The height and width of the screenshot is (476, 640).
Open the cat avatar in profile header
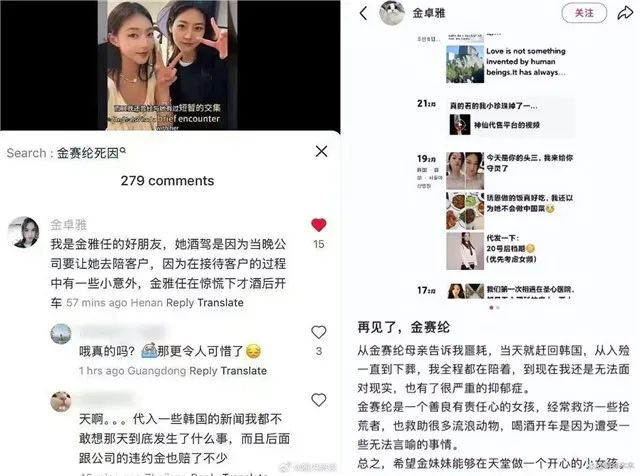[x=392, y=13]
